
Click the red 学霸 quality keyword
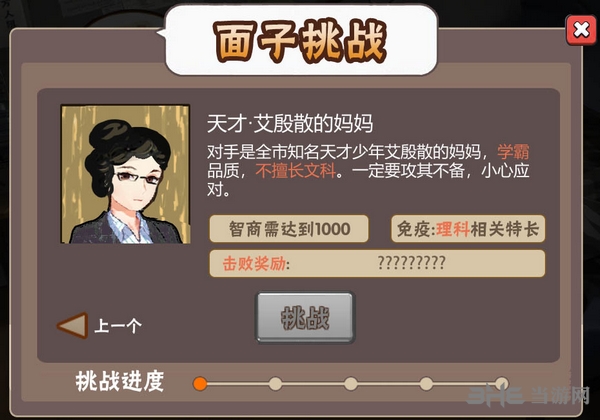pos(513,152)
